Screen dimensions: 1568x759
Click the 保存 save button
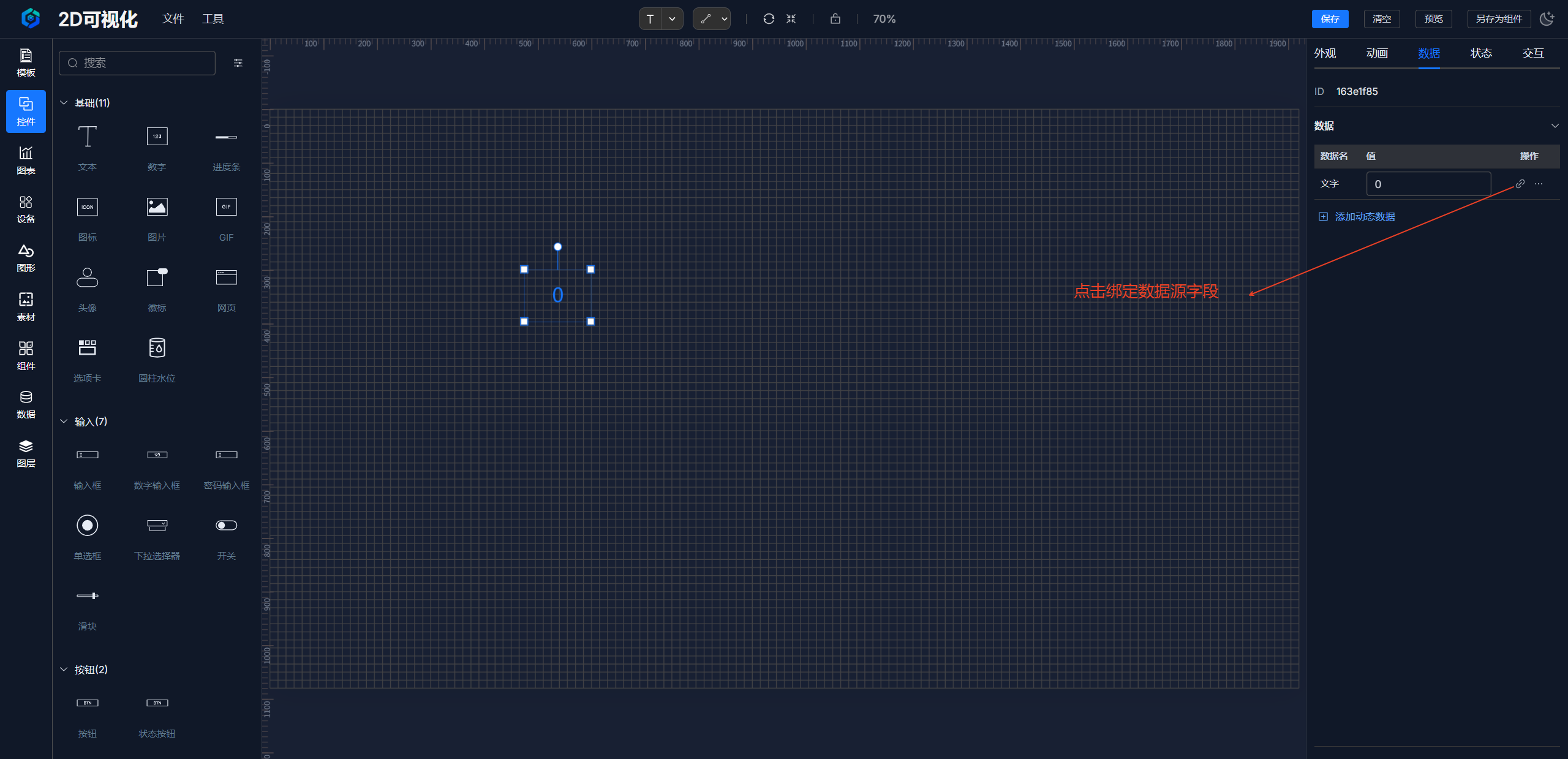(1330, 19)
